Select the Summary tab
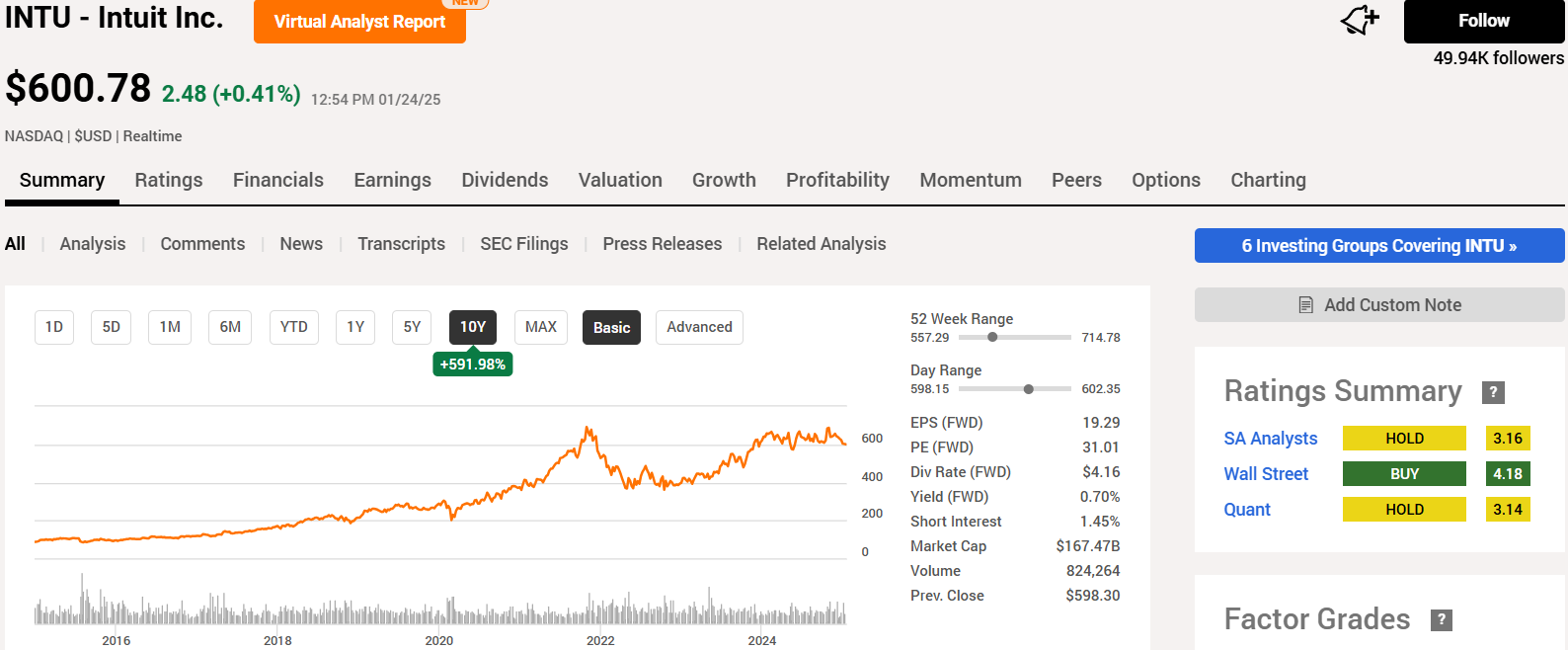 tap(62, 180)
